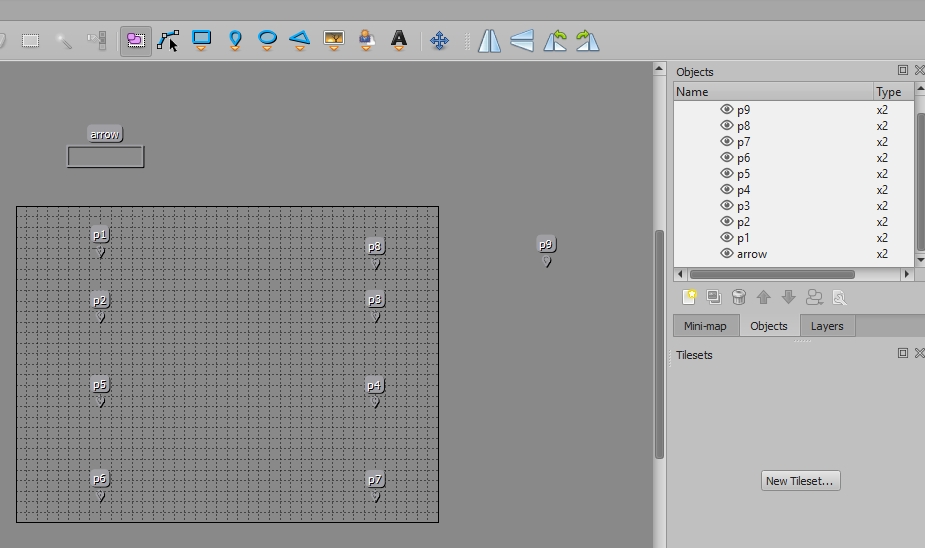Select the Select Objects tool
The height and width of the screenshot is (548, 925).
[136, 41]
